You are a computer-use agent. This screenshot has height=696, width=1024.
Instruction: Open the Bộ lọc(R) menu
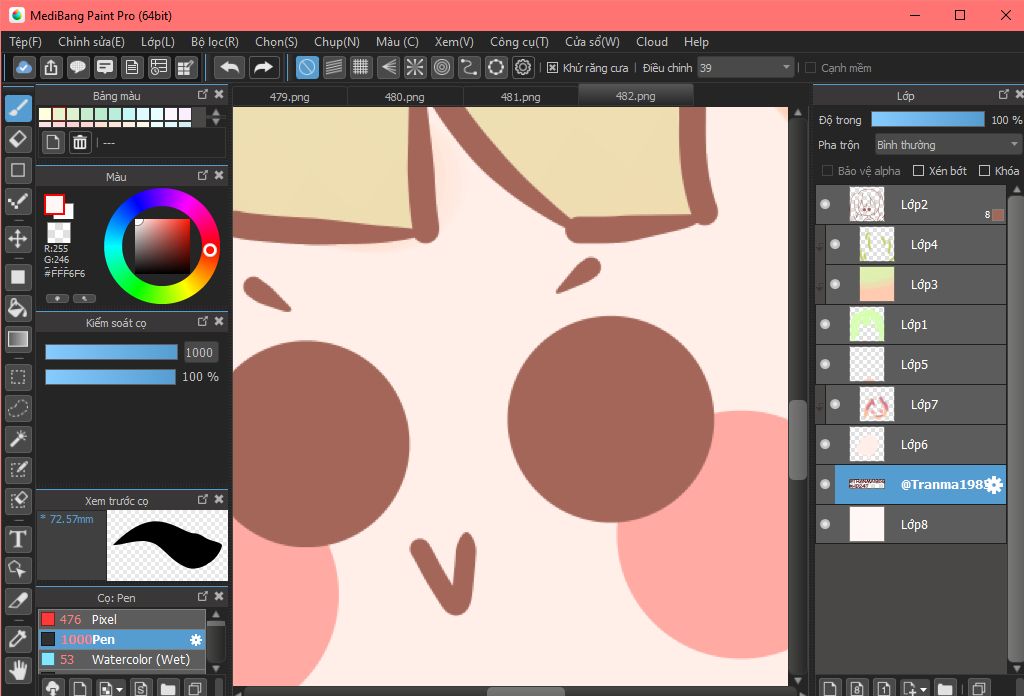215,42
